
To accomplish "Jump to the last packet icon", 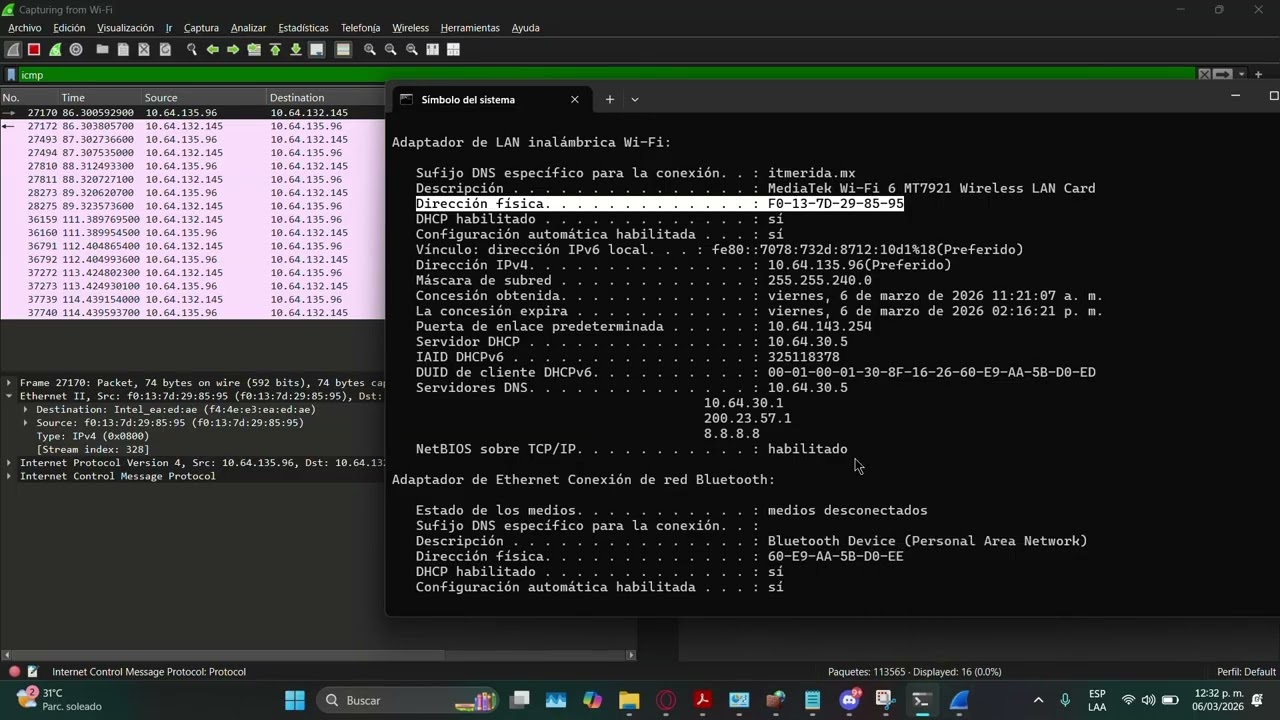I will pyautogui.click(x=296, y=49).
